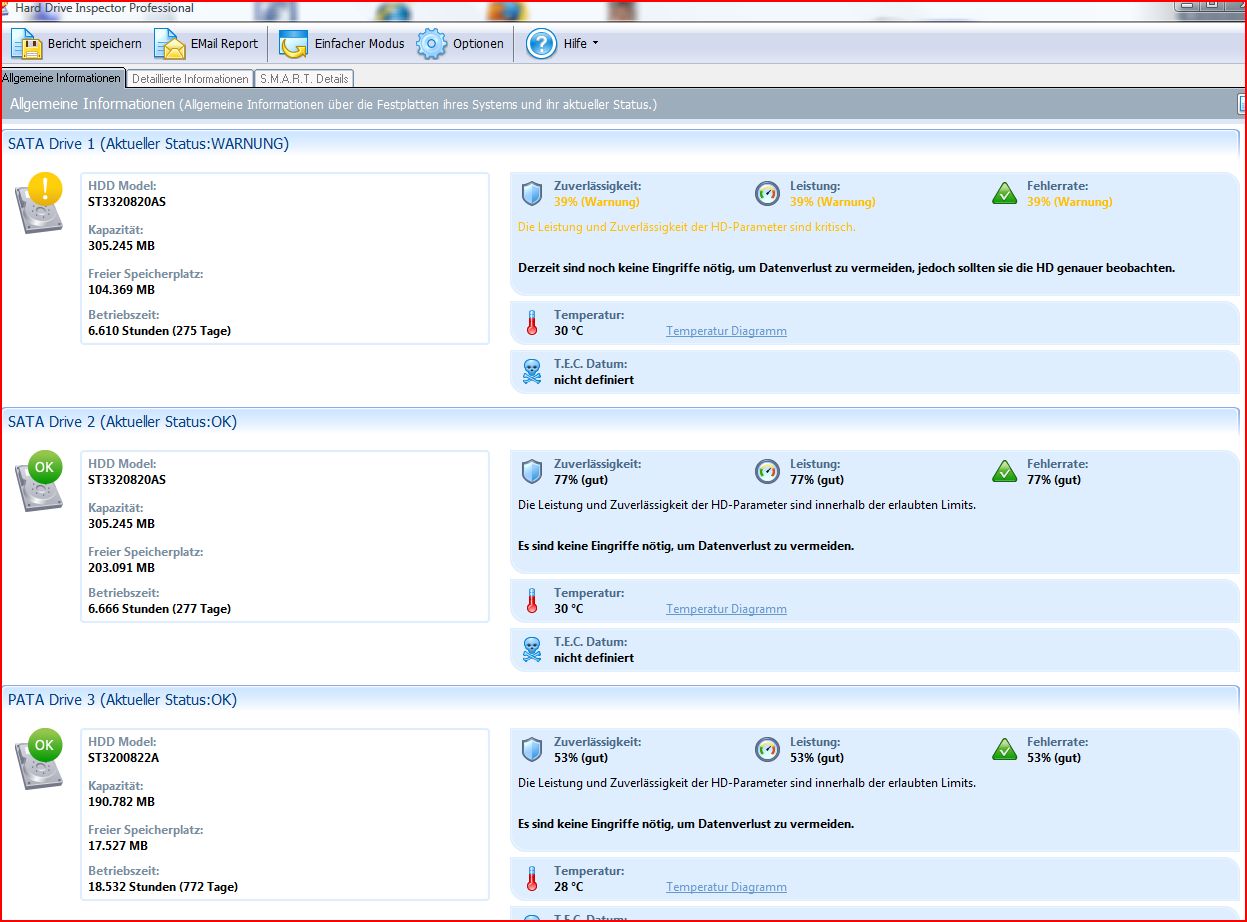Open the Detaillierte Informationen tab
This screenshot has width=1247, height=922.
190,79
